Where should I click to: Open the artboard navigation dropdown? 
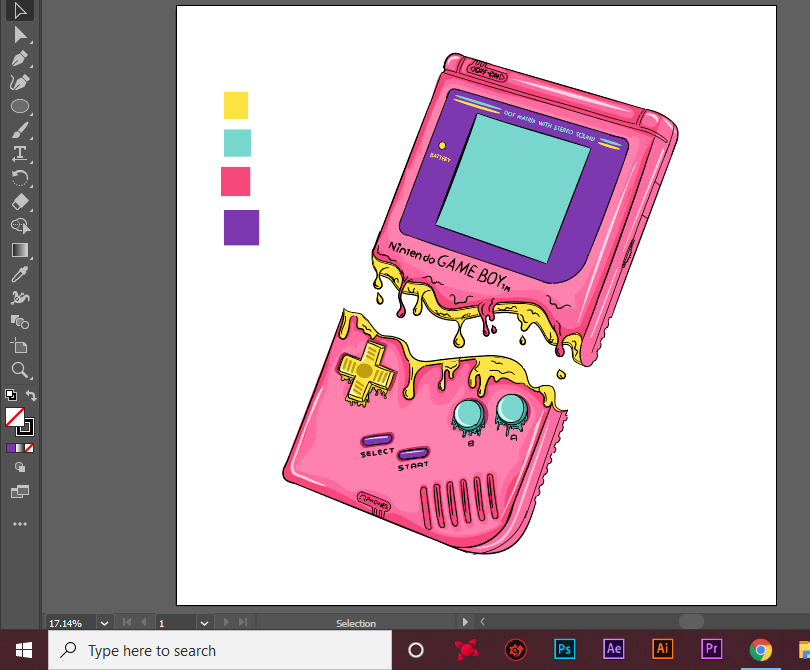[x=204, y=623]
